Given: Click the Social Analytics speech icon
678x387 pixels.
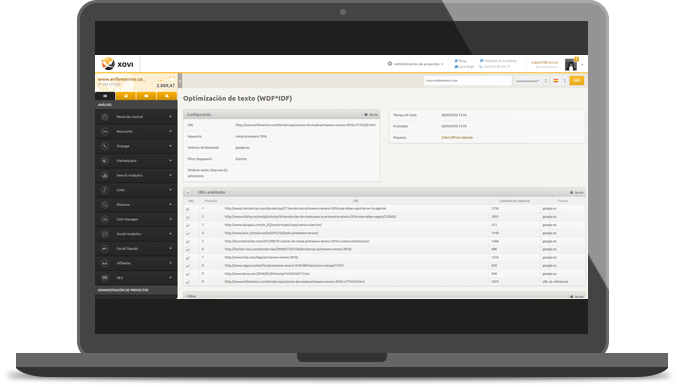Looking at the screenshot, I should [105, 234].
